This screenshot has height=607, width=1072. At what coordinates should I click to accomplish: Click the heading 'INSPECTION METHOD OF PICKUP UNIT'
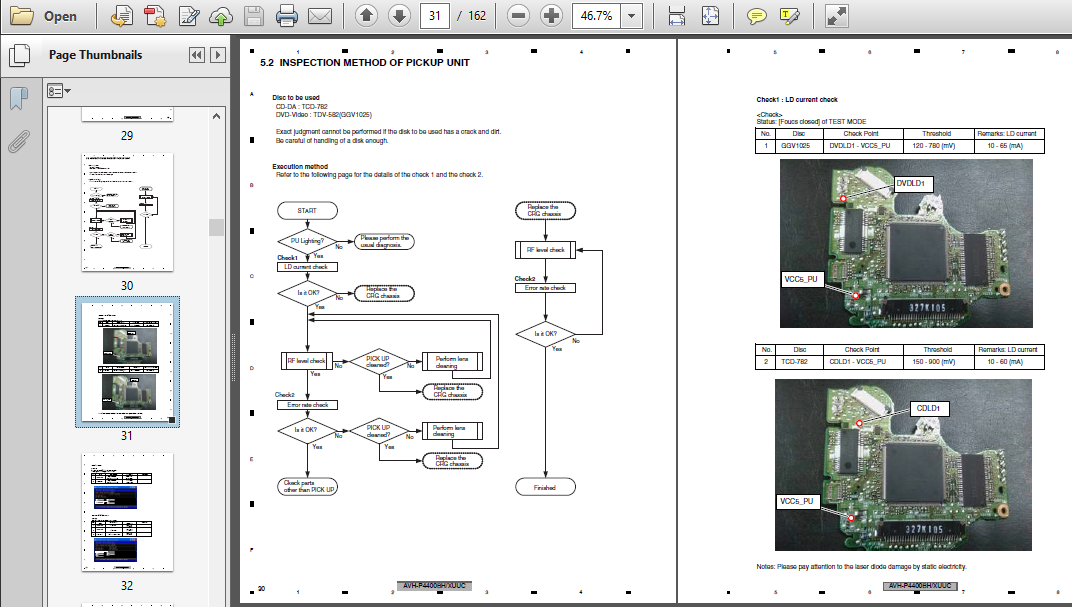(x=375, y=62)
